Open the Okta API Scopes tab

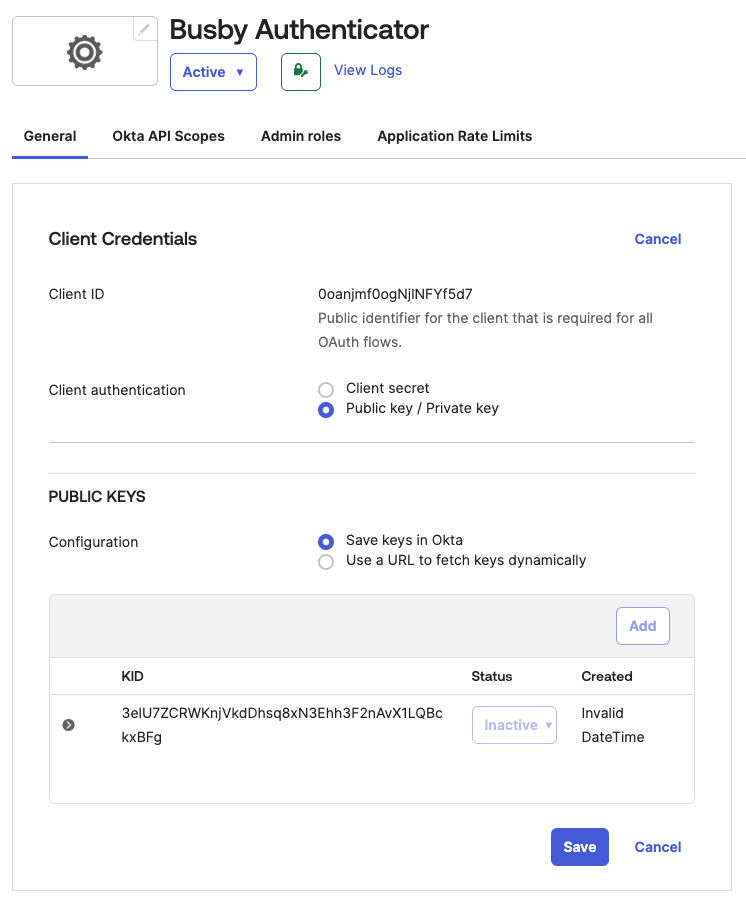tap(168, 136)
